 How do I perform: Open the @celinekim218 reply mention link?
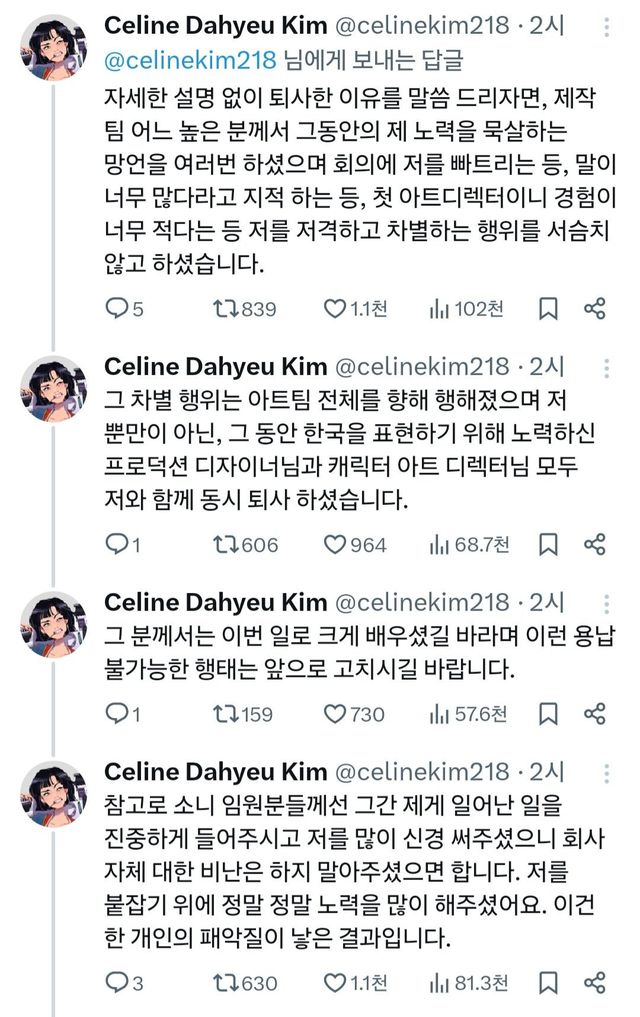click(189, 60)
